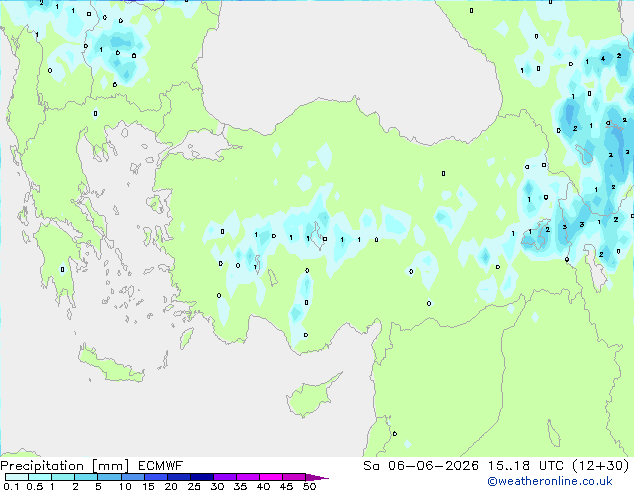
Task: Click the 15–20 mm blue legend swatch
Action: [x=155, y=477]
